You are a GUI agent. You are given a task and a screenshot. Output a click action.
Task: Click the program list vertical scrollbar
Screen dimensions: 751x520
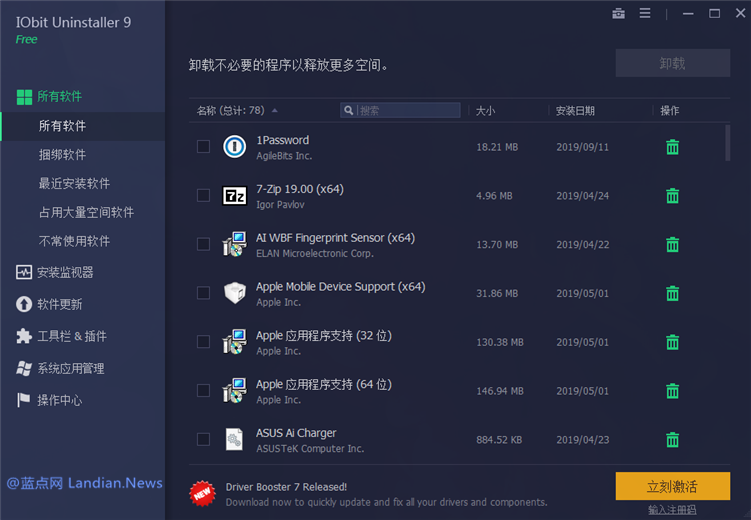point(728,143)
